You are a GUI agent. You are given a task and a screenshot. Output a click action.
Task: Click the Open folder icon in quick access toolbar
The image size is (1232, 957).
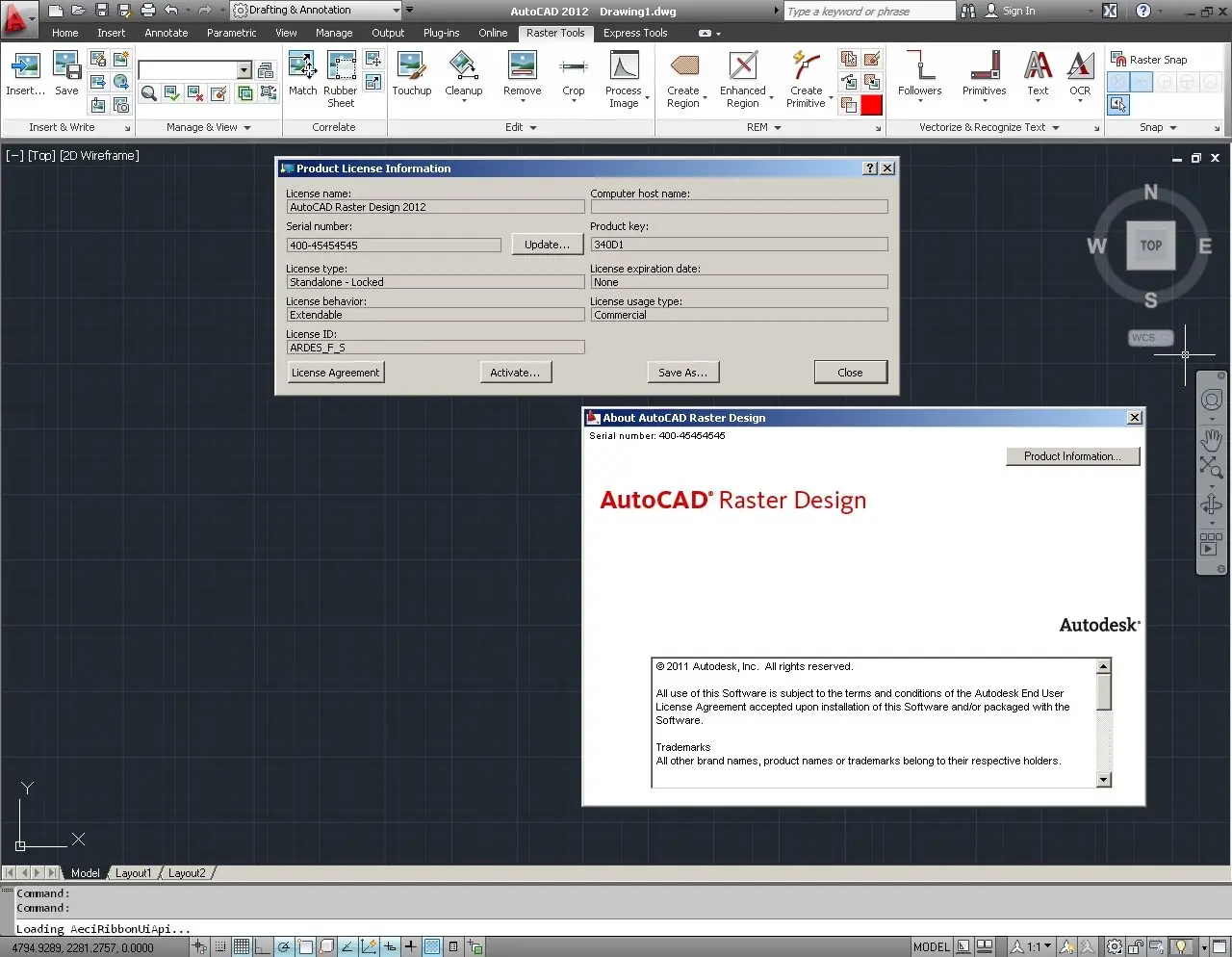pos(79,11)
